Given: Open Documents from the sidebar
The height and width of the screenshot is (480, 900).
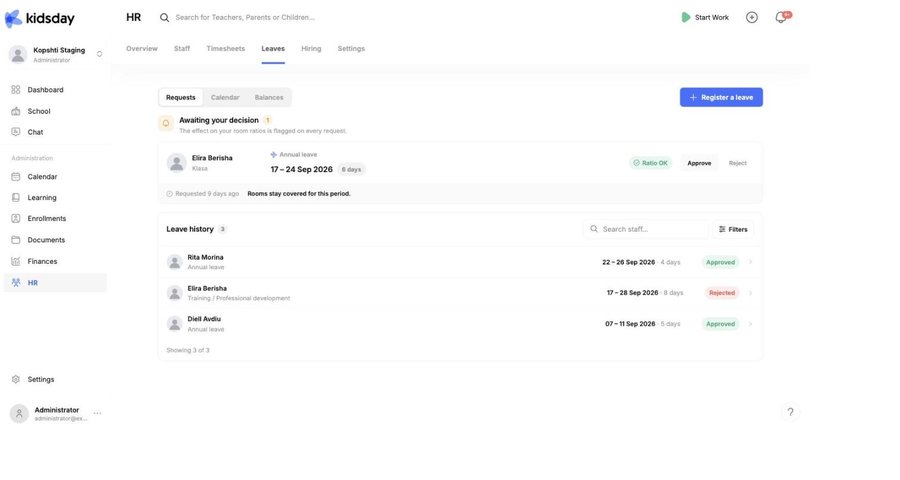Looking at the screenshot, I should point(55,240).
